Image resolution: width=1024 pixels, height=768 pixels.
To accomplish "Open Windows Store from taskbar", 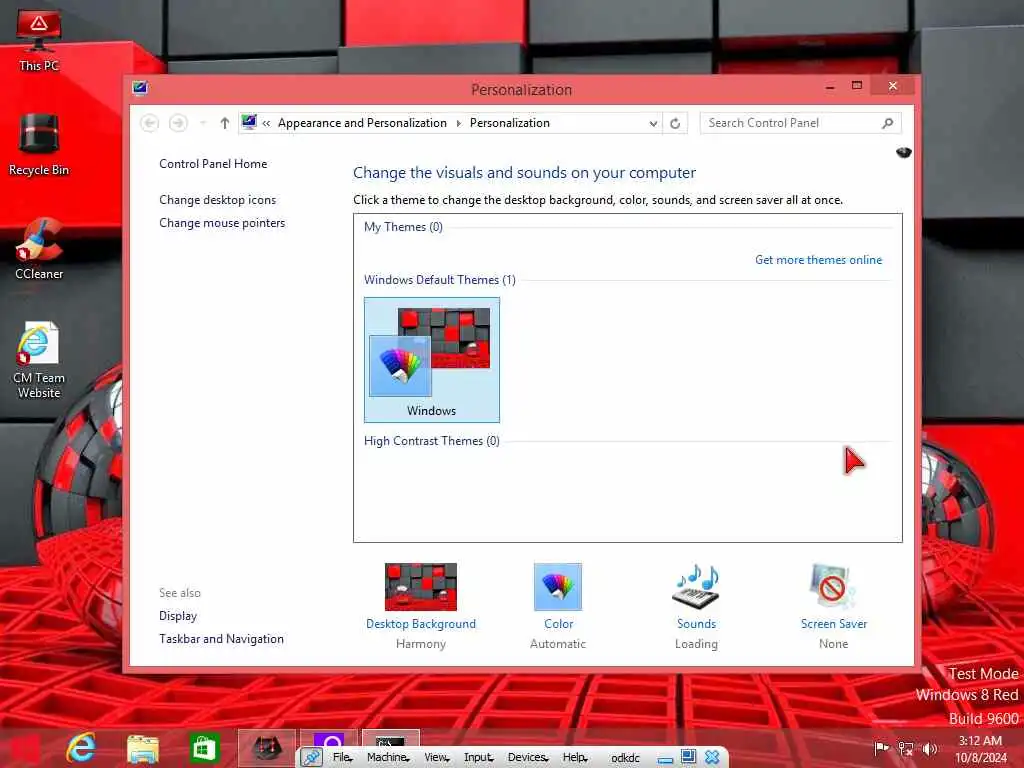I will tap(204, 748).
